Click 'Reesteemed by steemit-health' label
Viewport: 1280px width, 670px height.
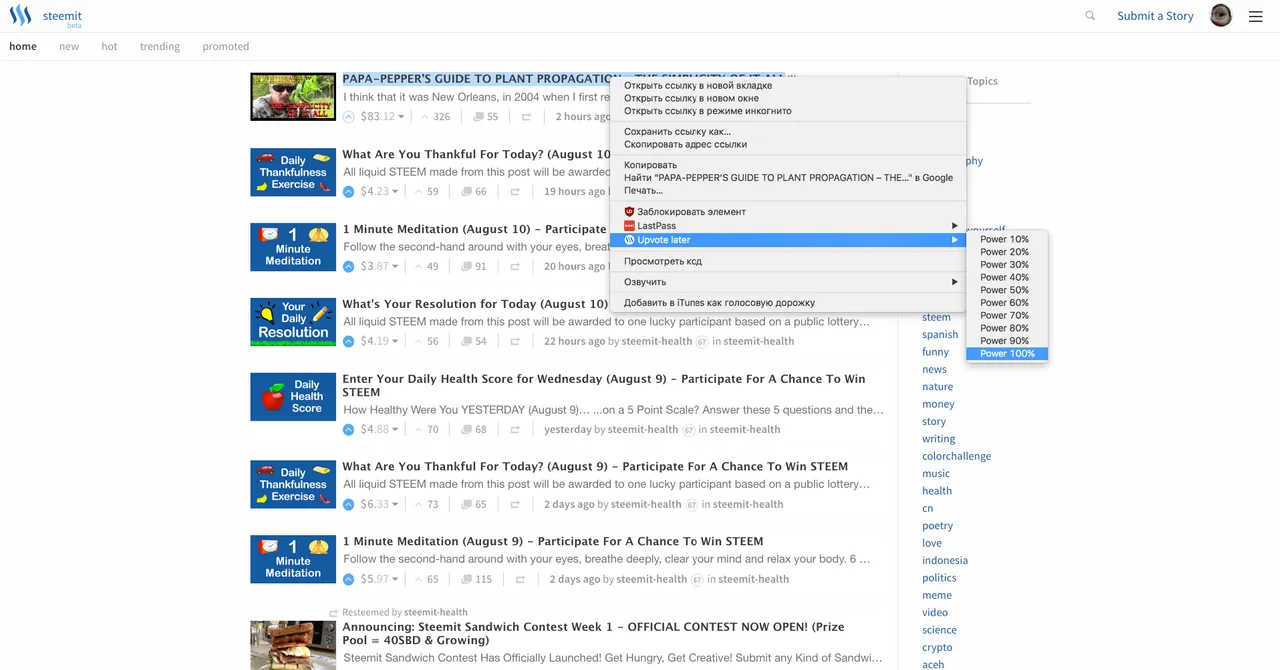click(405, 612)
